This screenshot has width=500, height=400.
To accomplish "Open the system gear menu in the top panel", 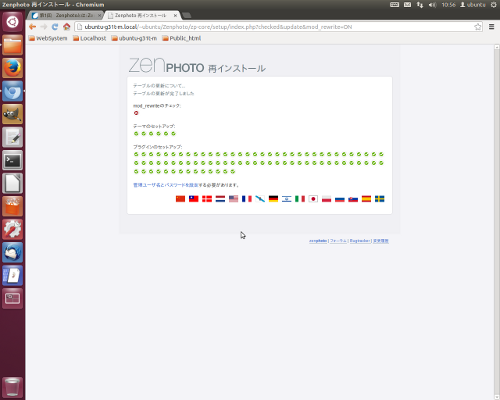I will tap(494, 5).
